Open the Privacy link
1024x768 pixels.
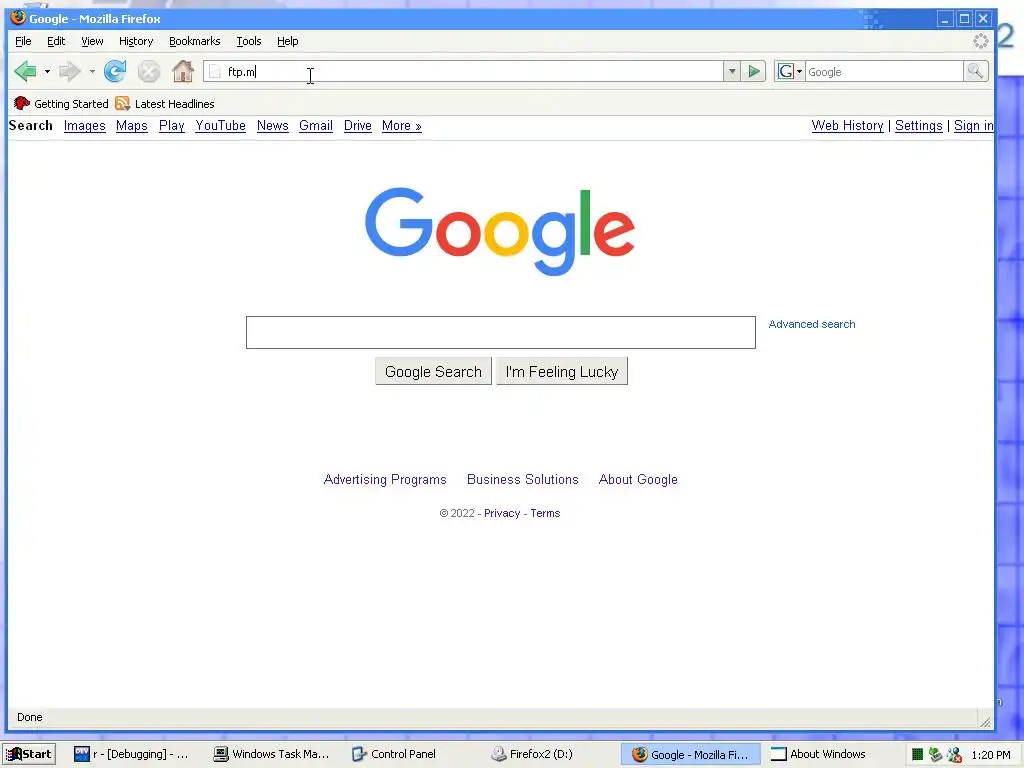[502, 513]
